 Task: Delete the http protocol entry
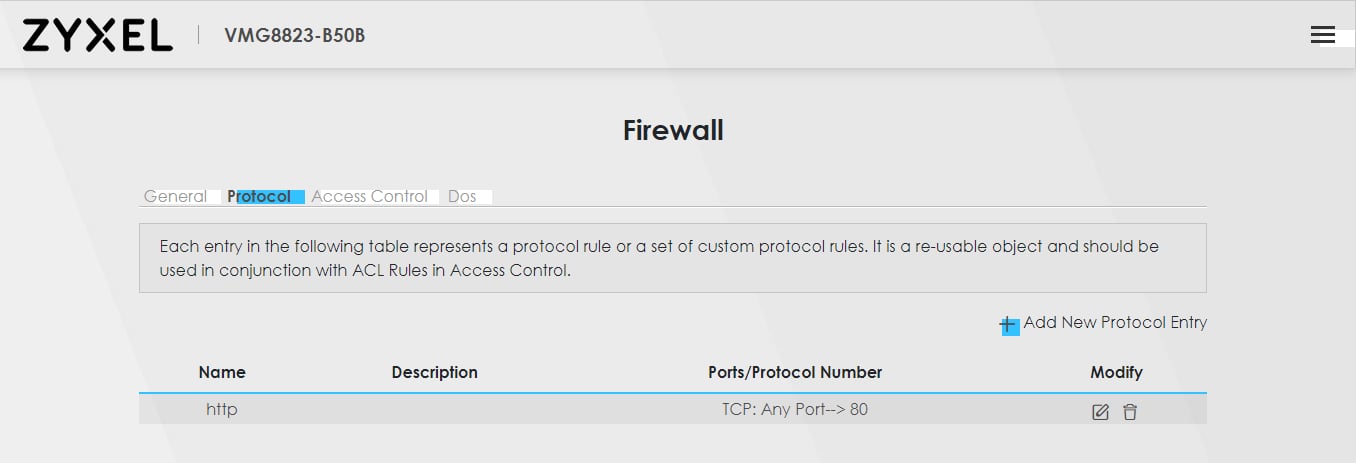click(x=1130, y=412)
